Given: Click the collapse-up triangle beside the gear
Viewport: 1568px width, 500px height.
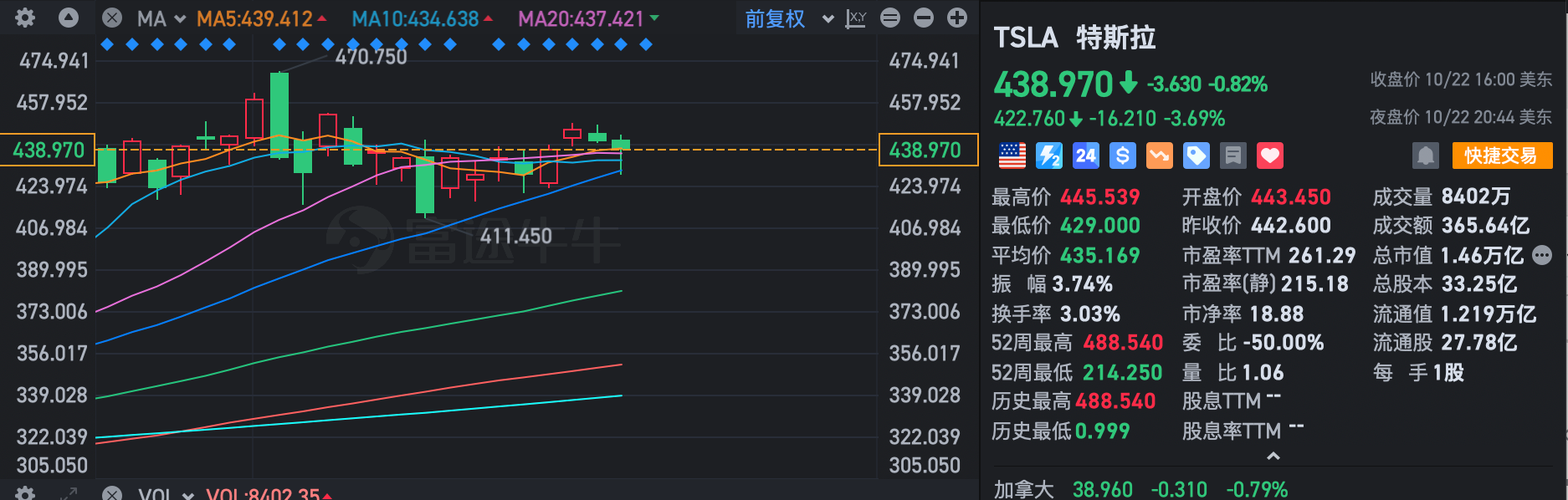Looking at the screenshot, I should (x=69, y=18).
